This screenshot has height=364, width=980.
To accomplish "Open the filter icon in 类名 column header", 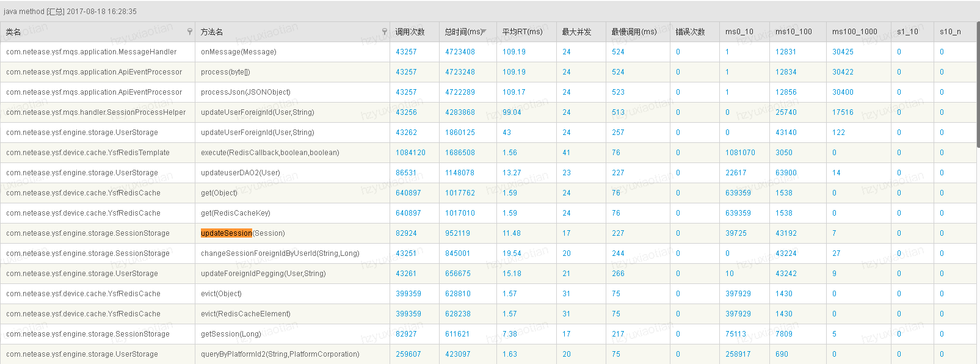I will pos(190,32).
